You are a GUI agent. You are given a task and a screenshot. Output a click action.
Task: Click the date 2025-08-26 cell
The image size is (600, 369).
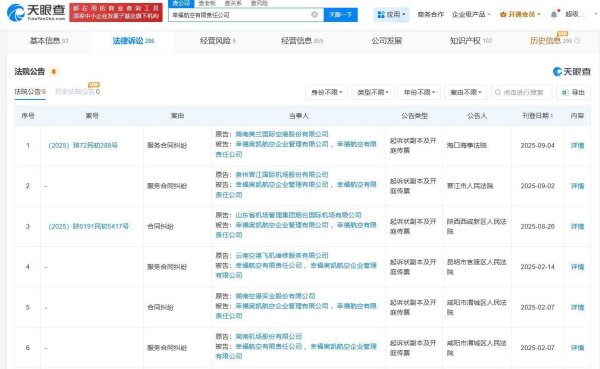coord(537,227)
